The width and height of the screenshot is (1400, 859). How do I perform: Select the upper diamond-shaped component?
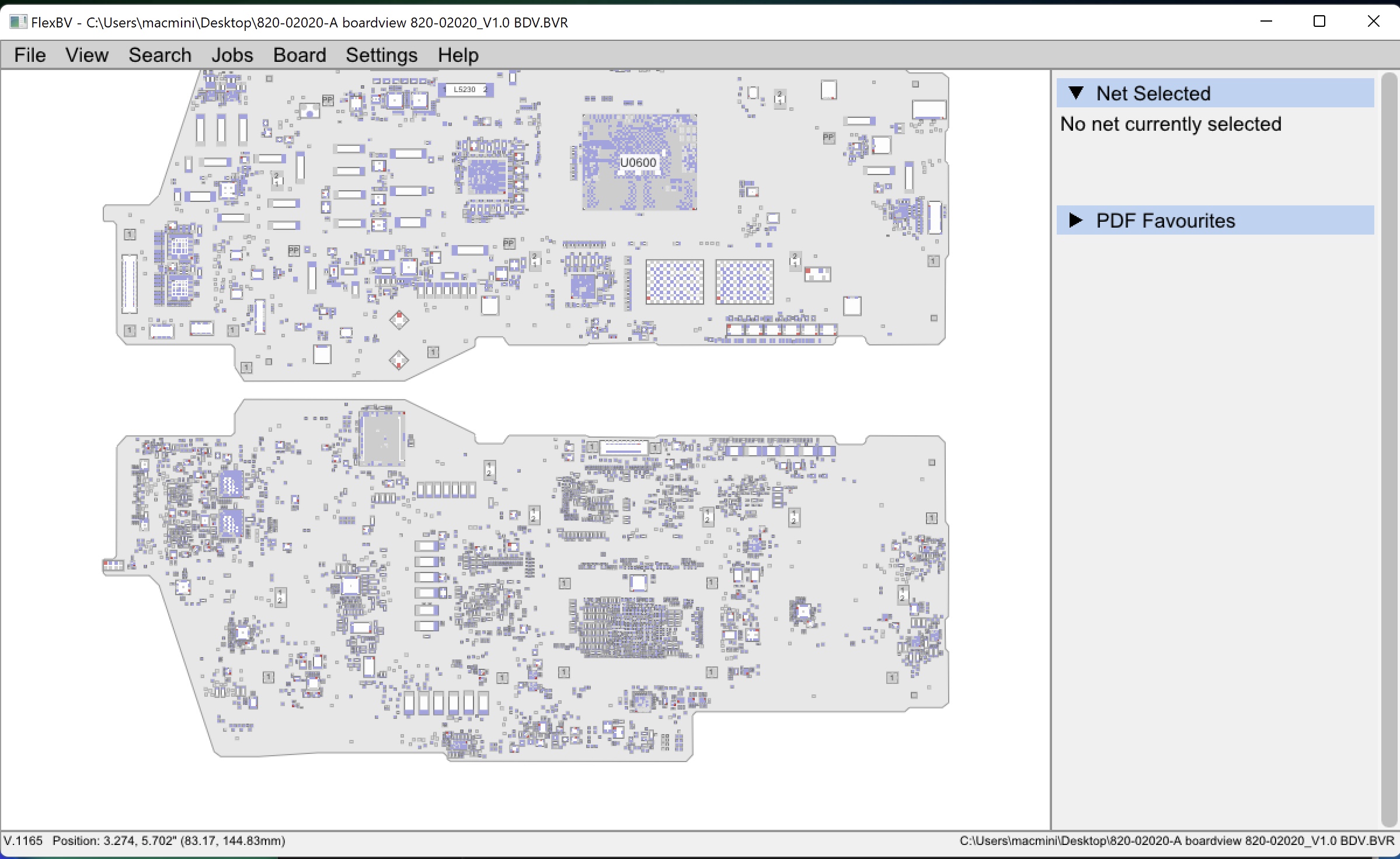399,319
